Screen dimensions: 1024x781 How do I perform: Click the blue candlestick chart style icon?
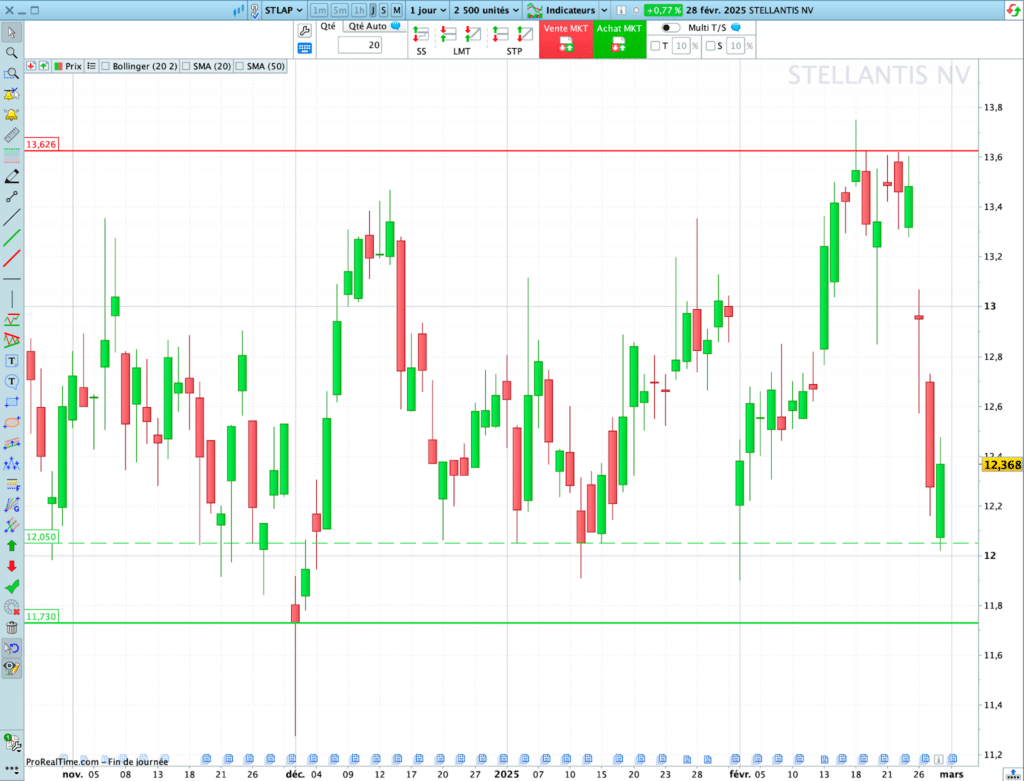pyautogui.click(x=238, y=10)
